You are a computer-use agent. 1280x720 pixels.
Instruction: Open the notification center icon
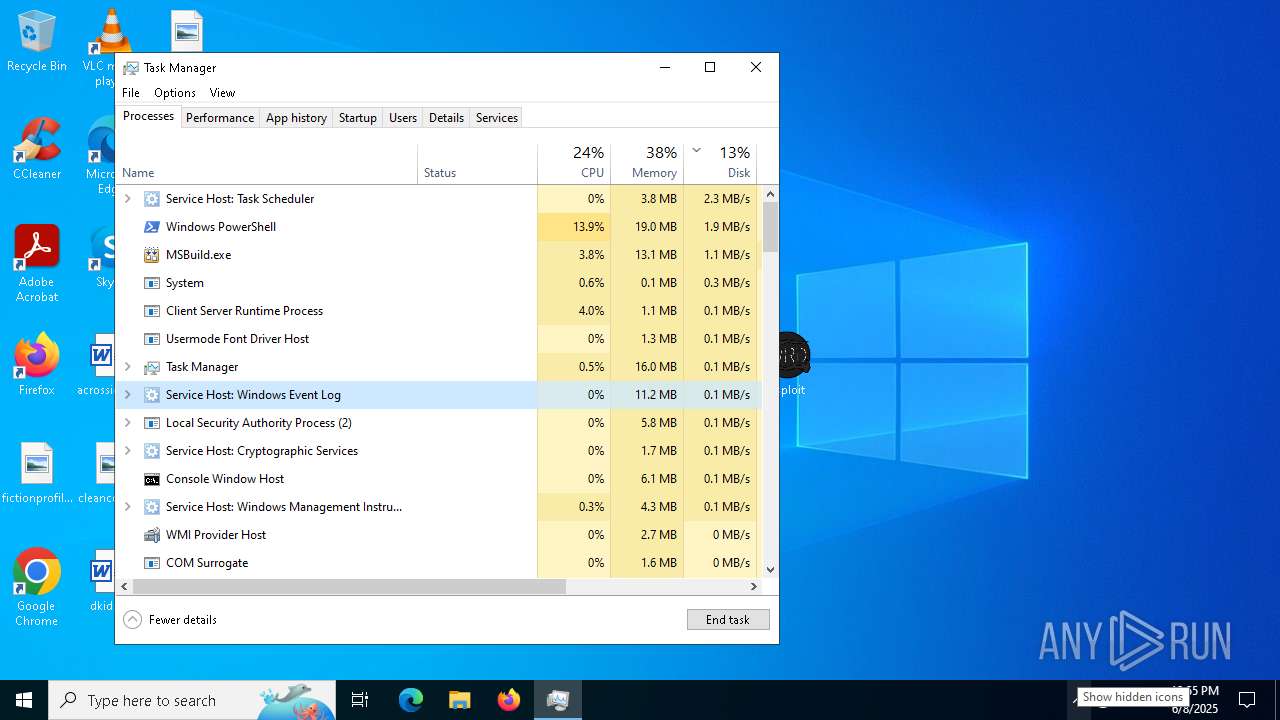(1247, 700)
